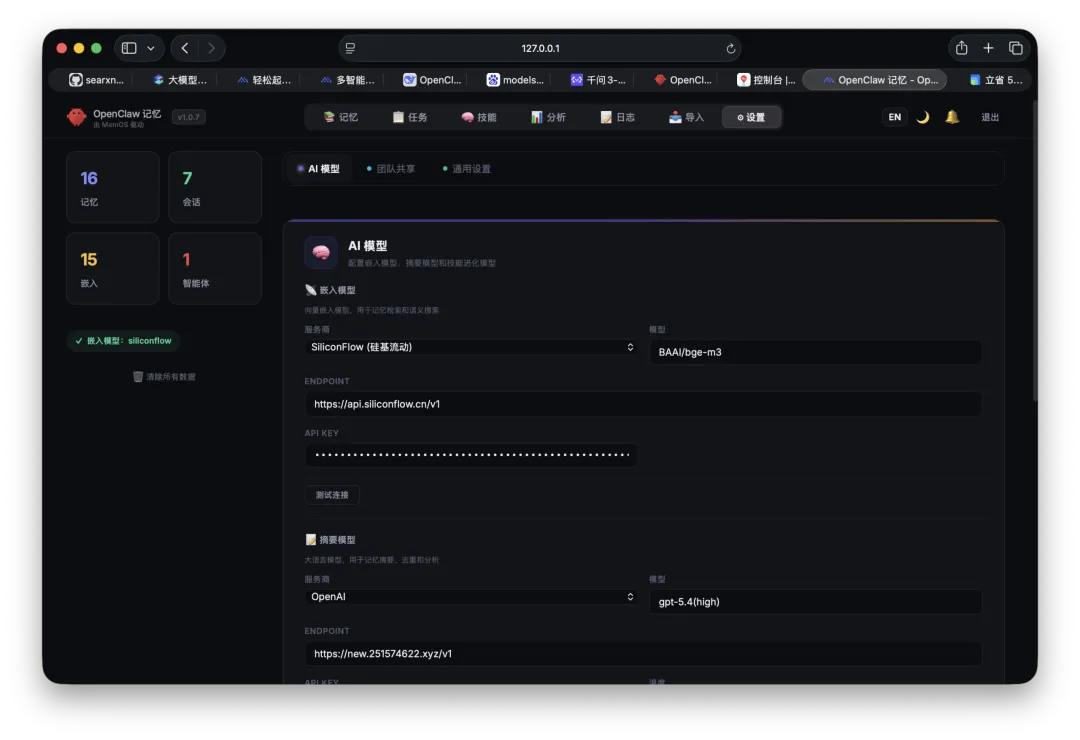Click the new.251574622.xyz endpoint field
The image size is (1080, 740).
[x=643, y=654]
